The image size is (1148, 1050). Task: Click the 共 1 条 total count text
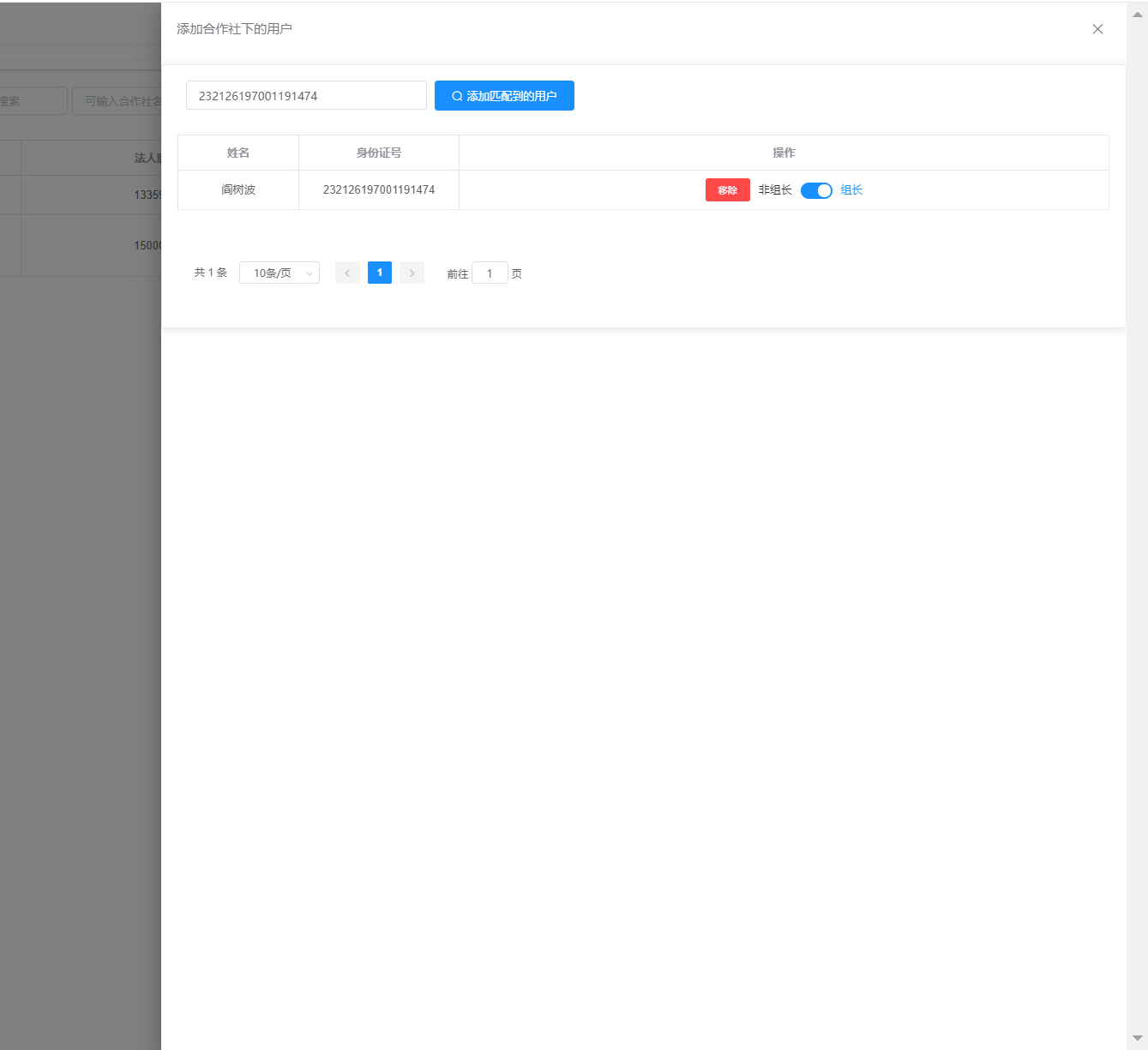click(211, 273)
